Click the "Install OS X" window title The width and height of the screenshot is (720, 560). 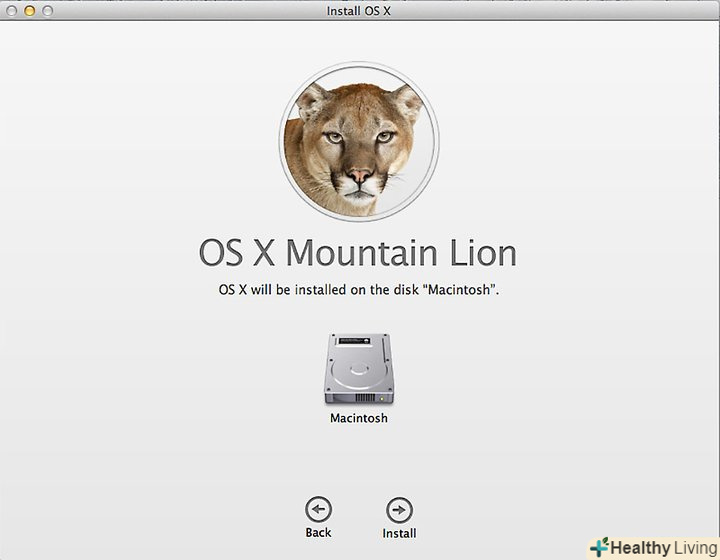point(359,11)
